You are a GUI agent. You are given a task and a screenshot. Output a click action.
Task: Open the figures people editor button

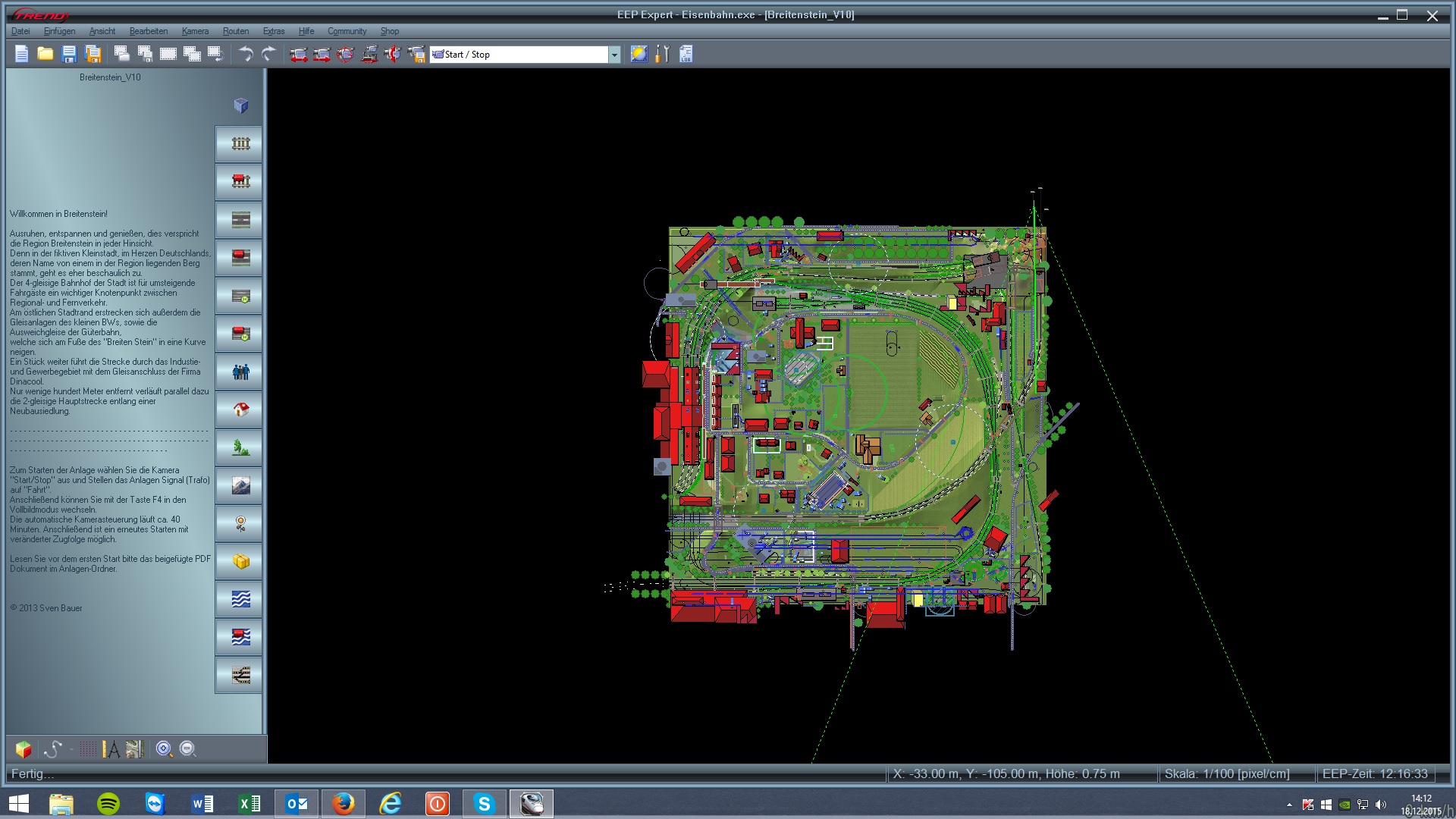240,372
